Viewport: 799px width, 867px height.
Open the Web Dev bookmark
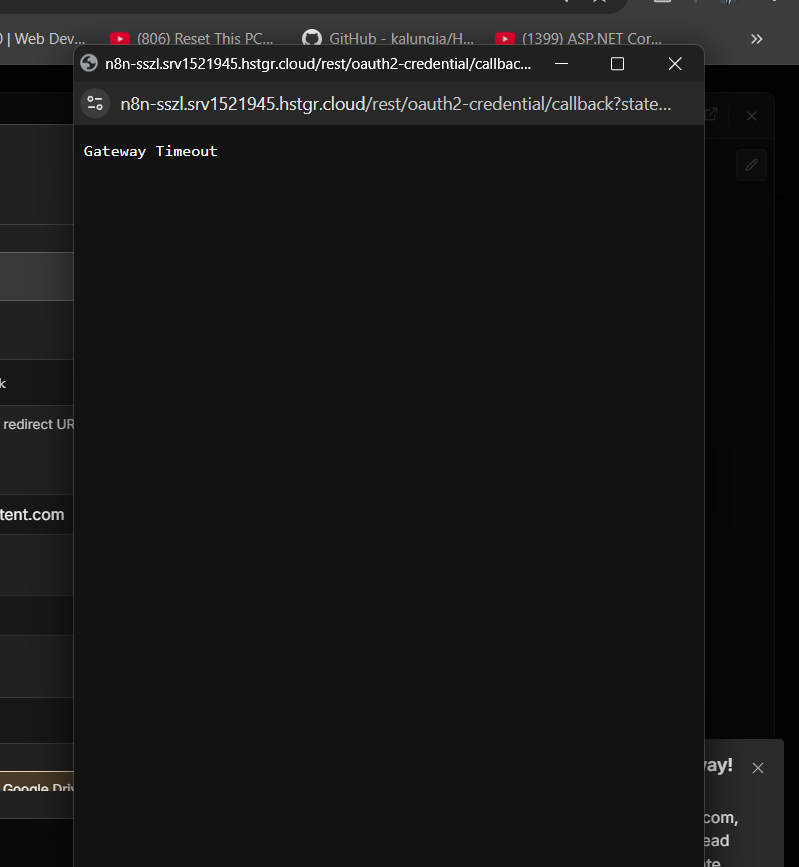coord(43,39)
